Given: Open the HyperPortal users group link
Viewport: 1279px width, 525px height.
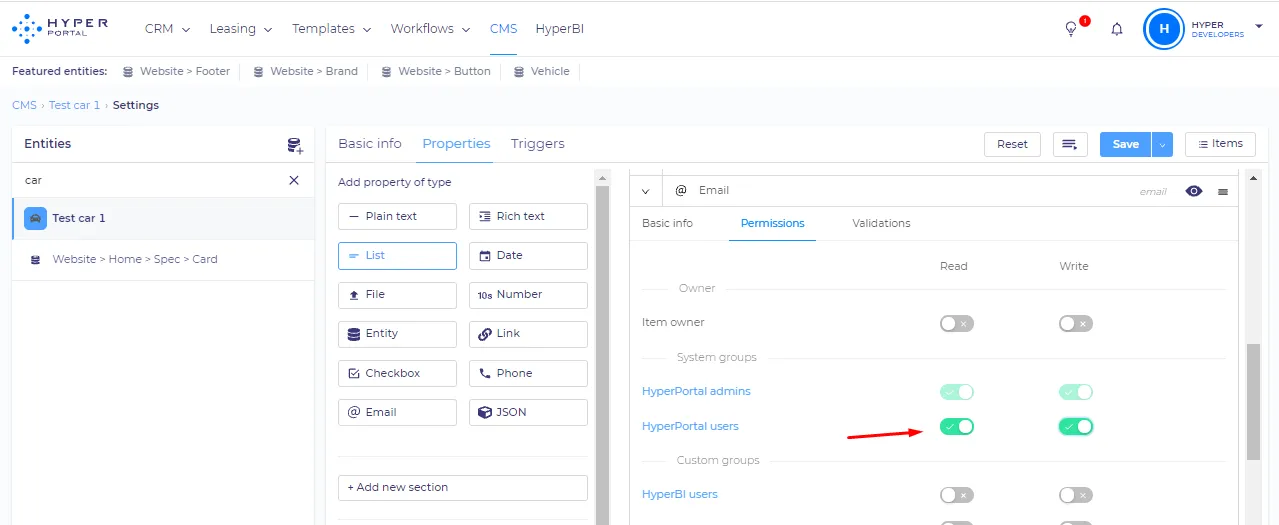Looking at the screenshot, I should tap(690, 427).
